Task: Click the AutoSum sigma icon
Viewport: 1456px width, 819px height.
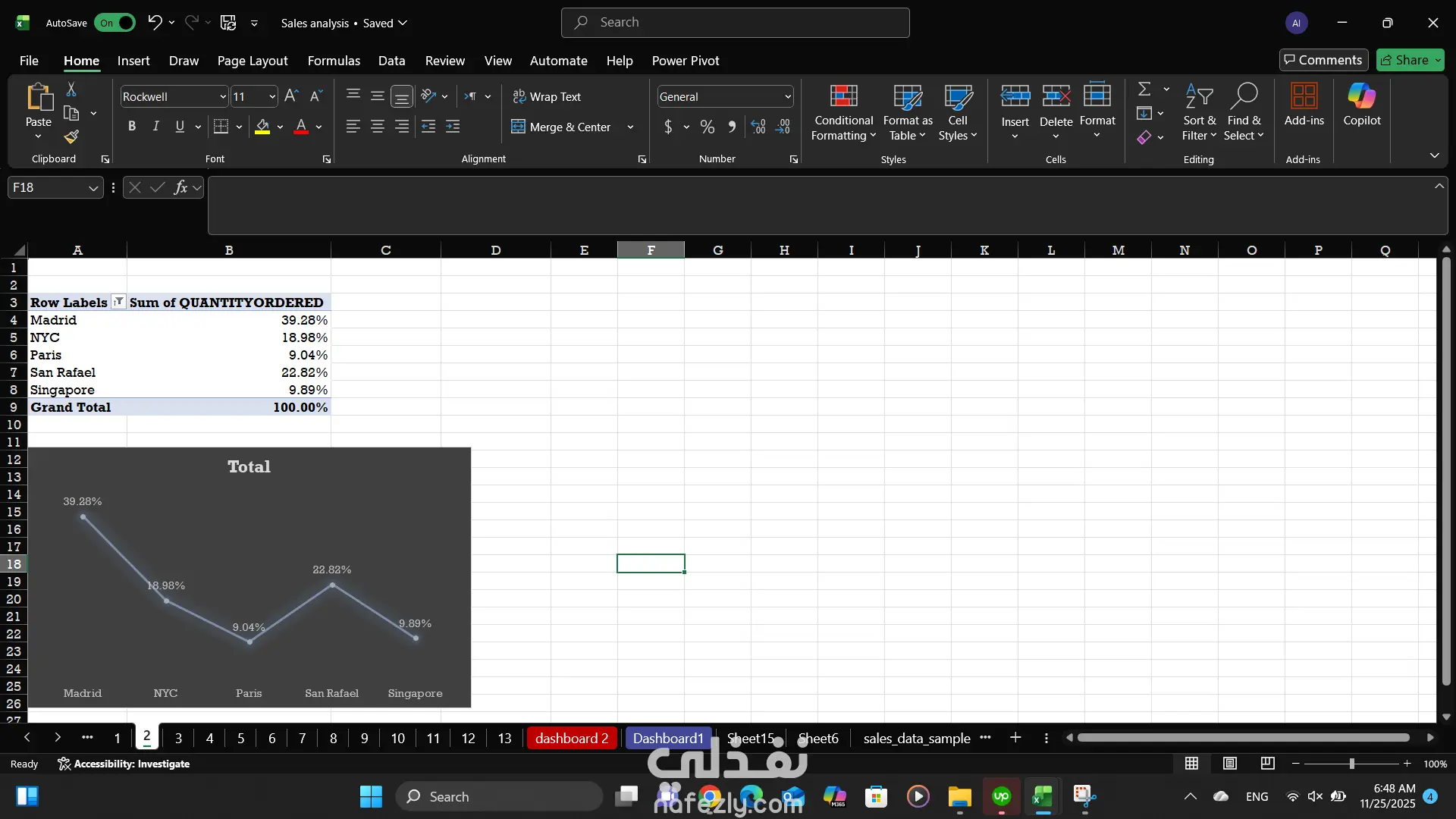Action: coord(1144,89)
